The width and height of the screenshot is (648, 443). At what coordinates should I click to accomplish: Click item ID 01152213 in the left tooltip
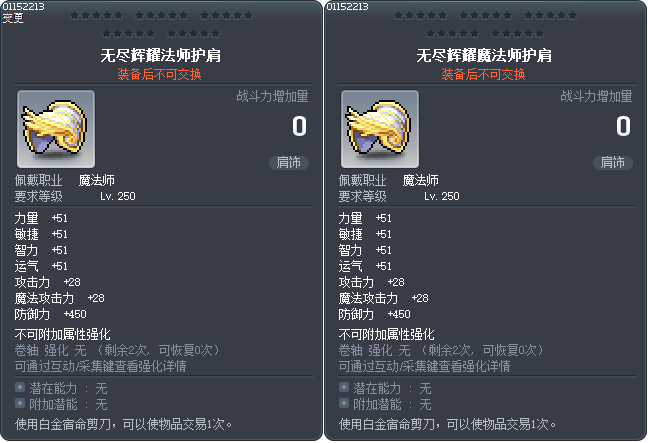pyautogui.click(x=24, y=6)
